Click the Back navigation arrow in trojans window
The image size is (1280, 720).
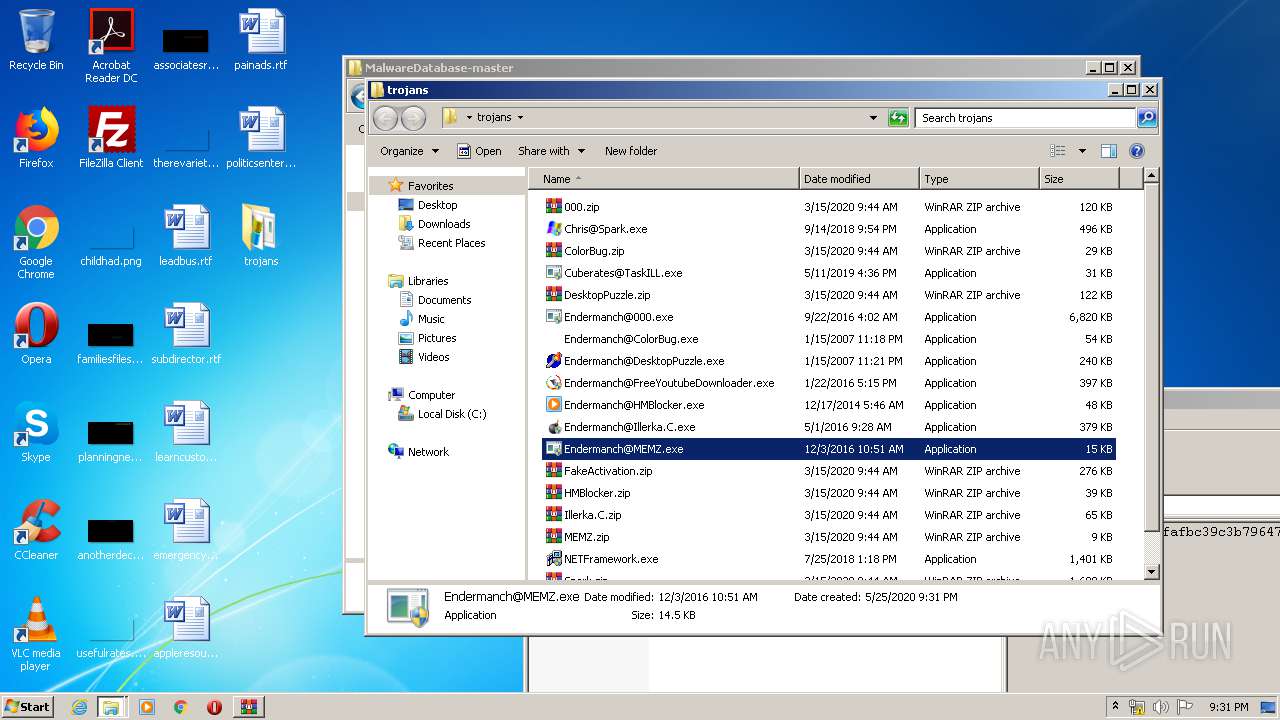[385, 118]
